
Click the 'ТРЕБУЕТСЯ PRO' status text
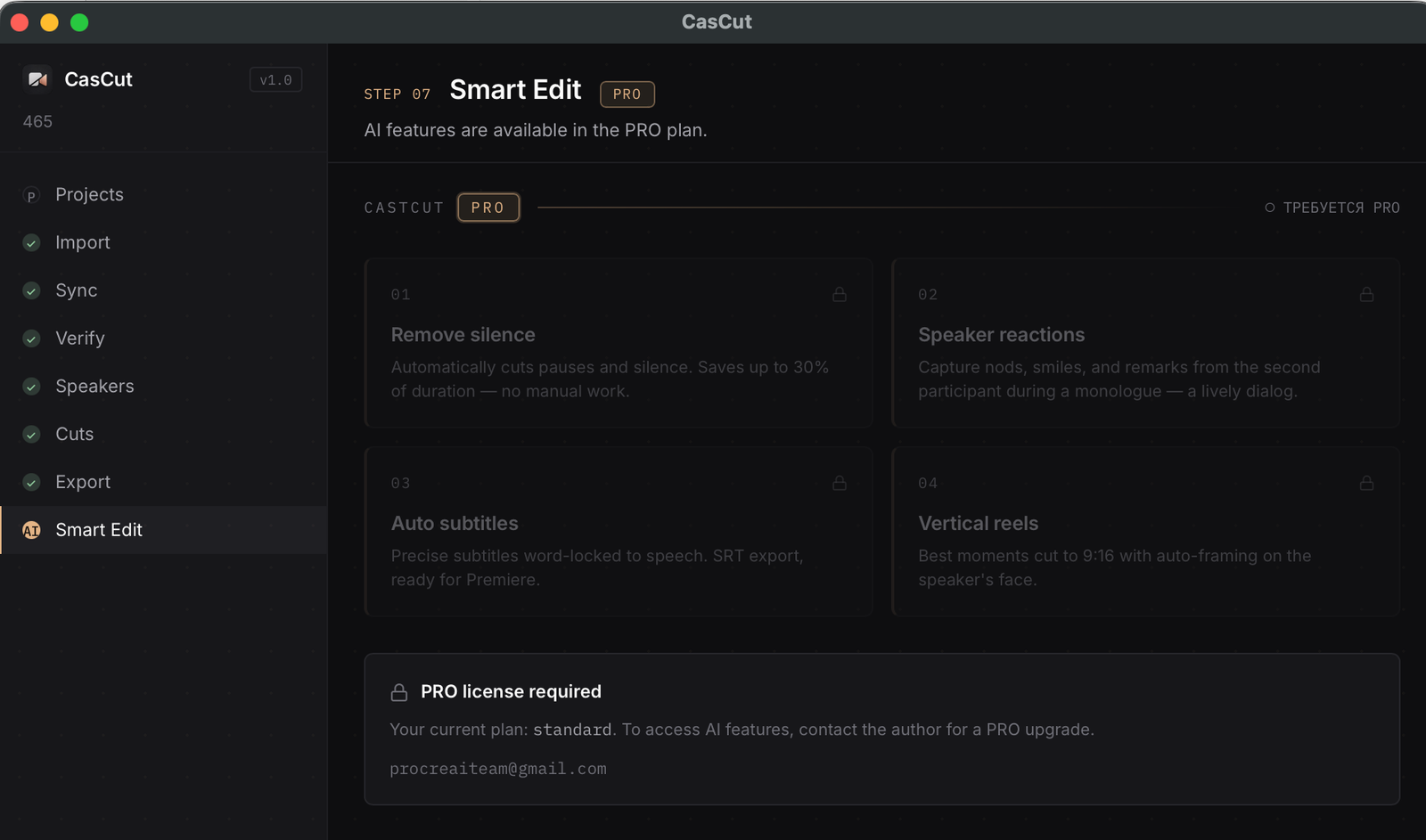pos(1341,208)
